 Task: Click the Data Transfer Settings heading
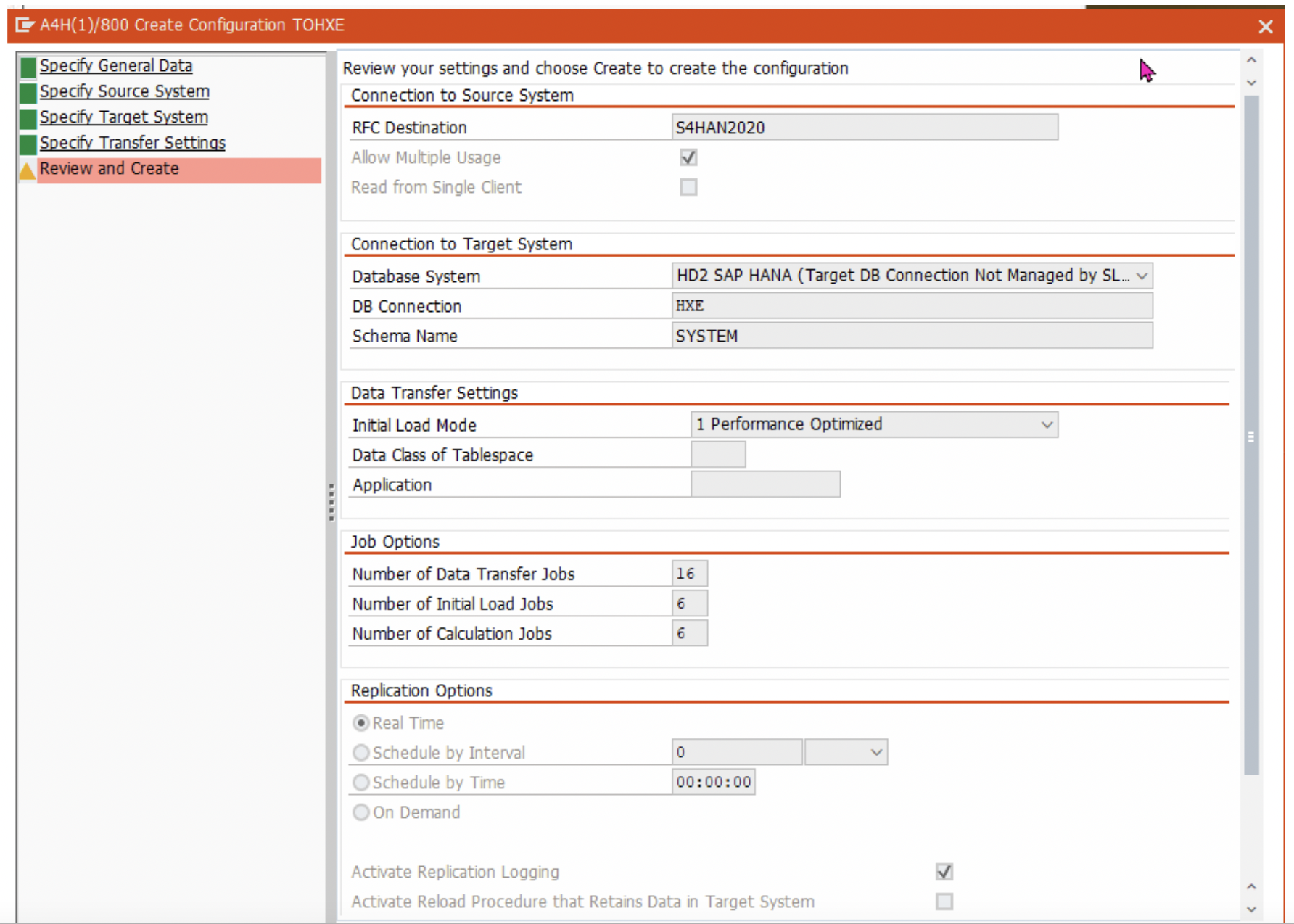click(434, 392)
